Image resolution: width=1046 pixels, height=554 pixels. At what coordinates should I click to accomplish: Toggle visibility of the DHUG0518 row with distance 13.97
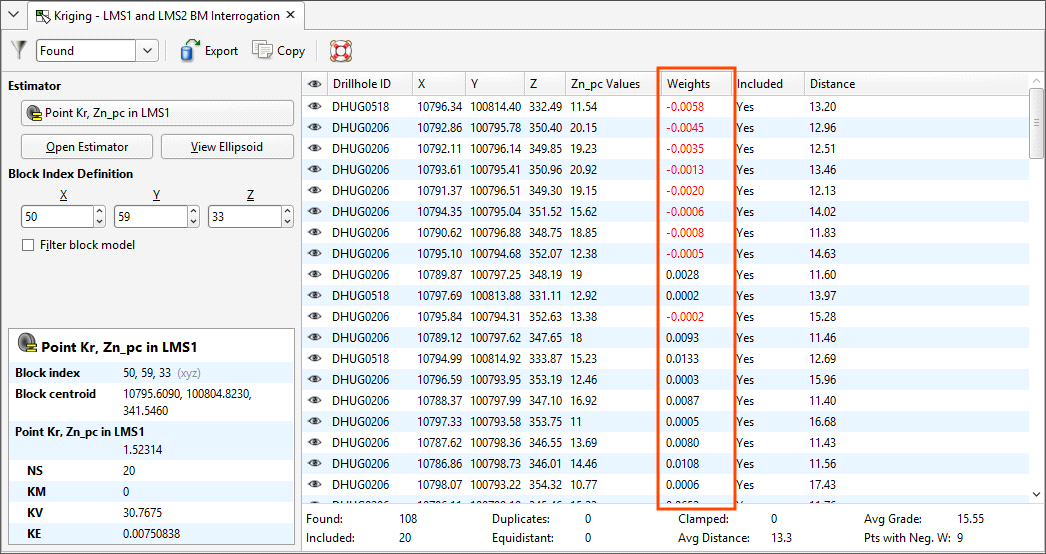(x=314, y=296)
